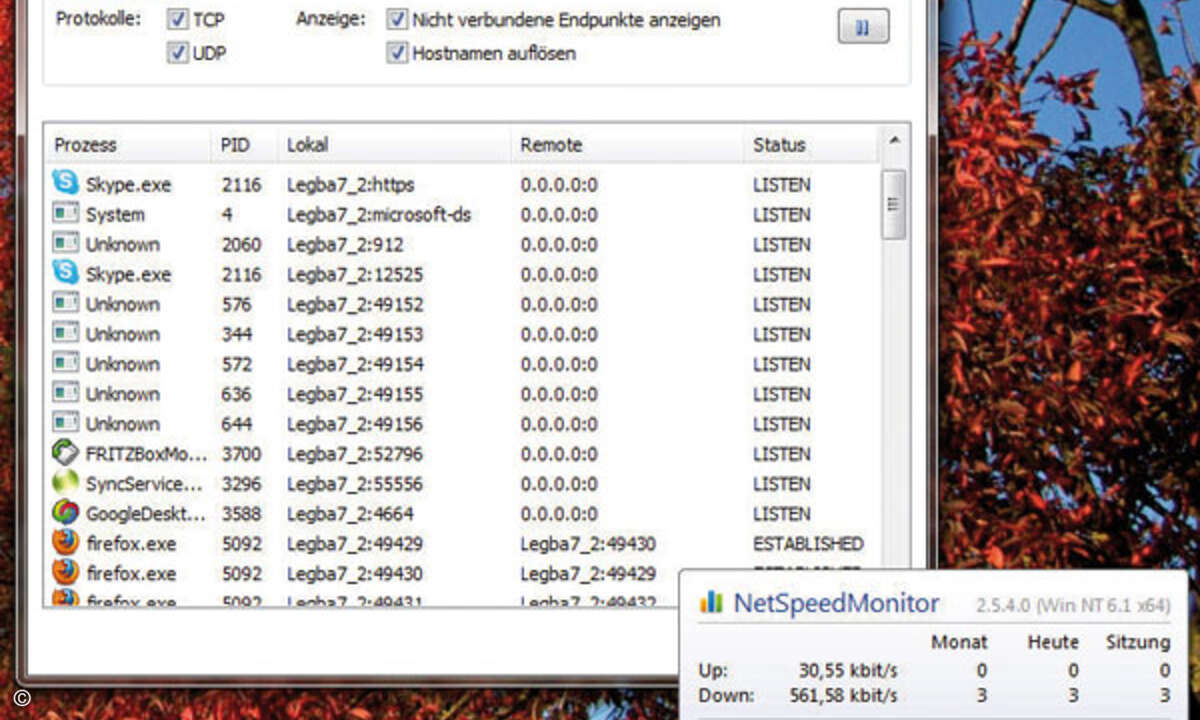
Task: Click Unknown process icon with PID 2060
Action: [65, 244]
